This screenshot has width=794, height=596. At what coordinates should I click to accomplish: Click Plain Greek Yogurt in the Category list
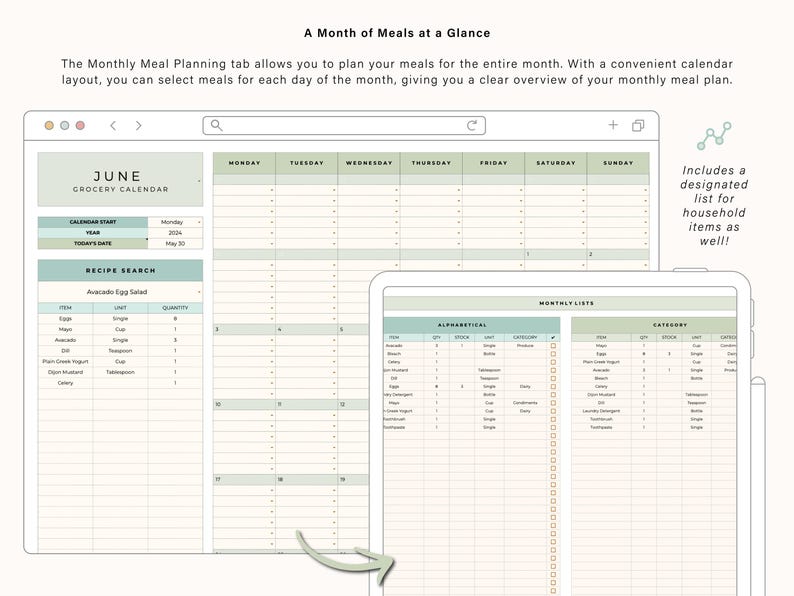click(x=601, y=362)
